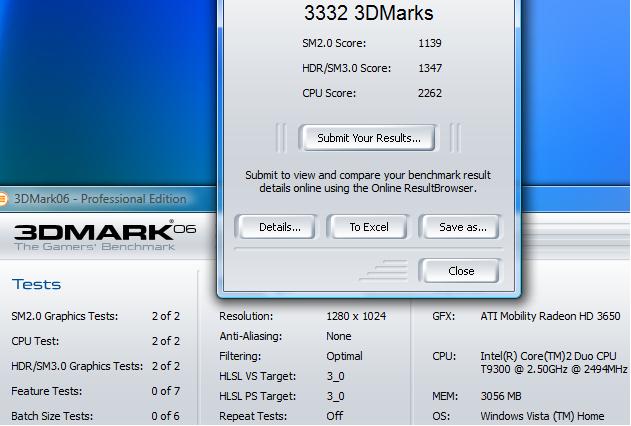Choose Save as to store results
The height and width of the screenshot is (426, 631).
pyautogui.click(x=461, y=227)
